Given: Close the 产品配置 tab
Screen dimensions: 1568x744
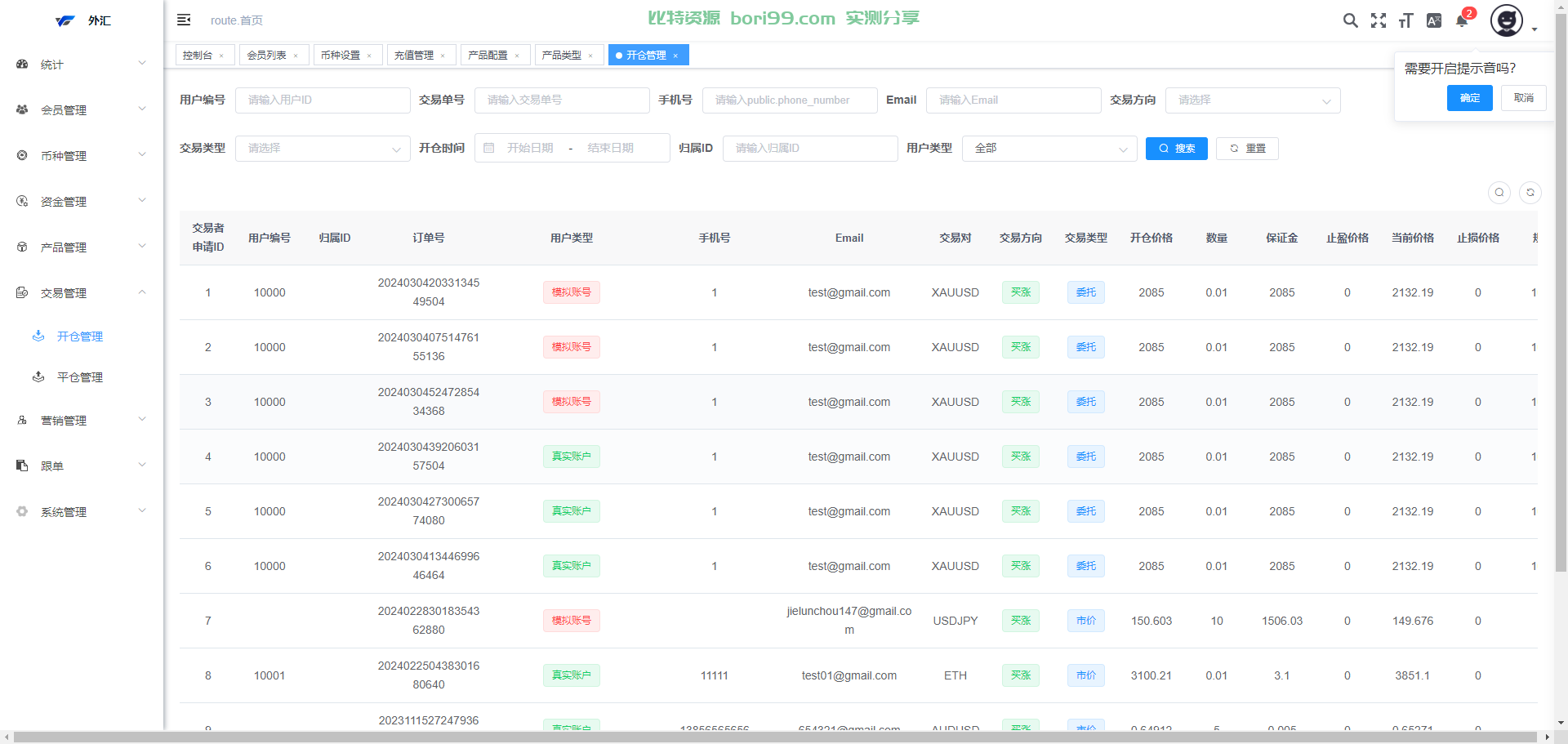Looking at the screenshot, I should [x=517, y=56].
